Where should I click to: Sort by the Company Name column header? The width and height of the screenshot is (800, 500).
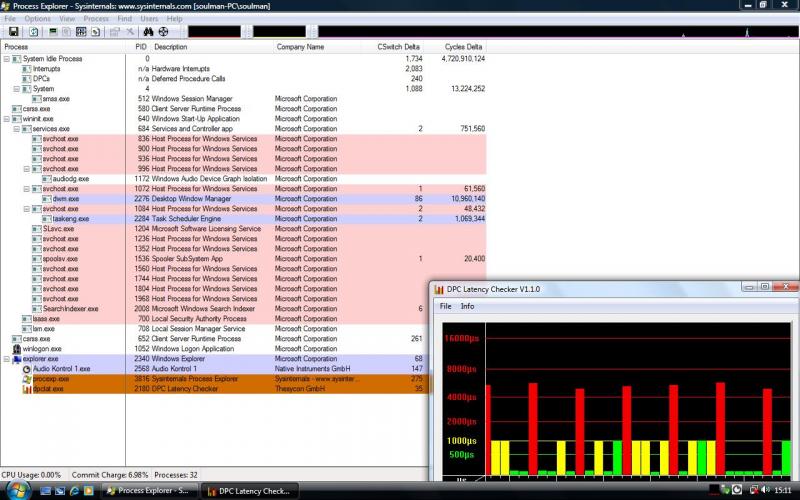click(x=300, y=47)
